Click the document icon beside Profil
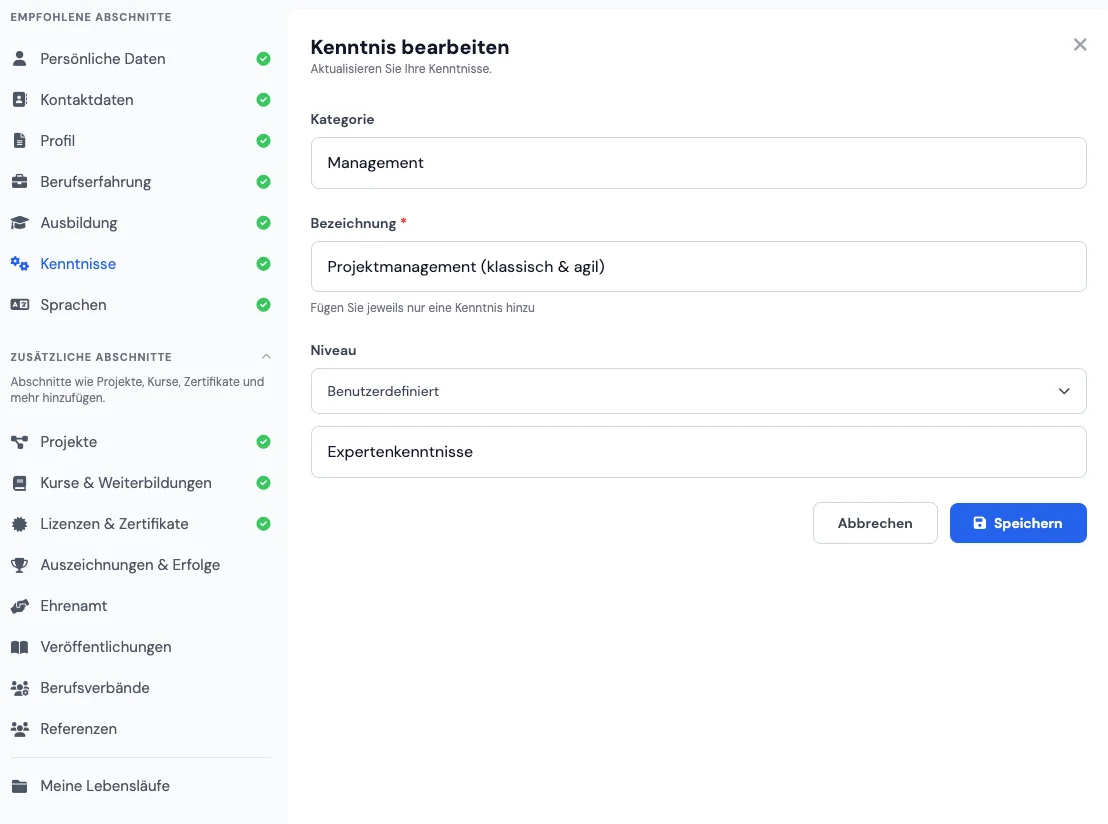Screen dimensions: 1108x824 (20, 141)
